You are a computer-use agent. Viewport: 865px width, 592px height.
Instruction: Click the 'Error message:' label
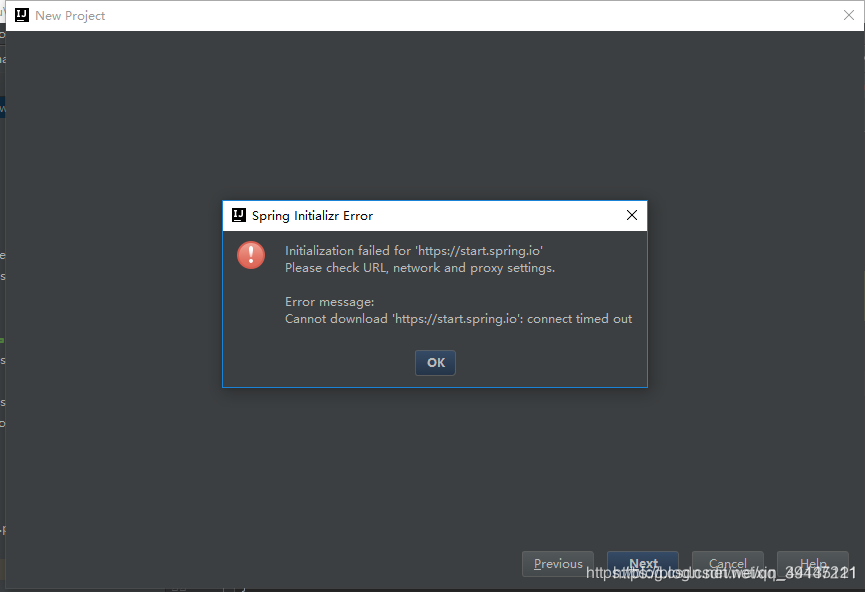point(329,302)
